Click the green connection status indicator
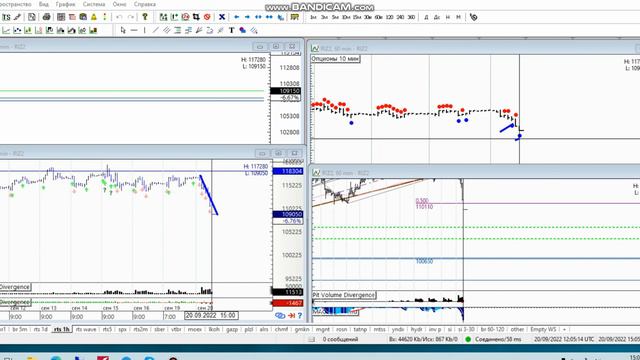 pos(468,339)
